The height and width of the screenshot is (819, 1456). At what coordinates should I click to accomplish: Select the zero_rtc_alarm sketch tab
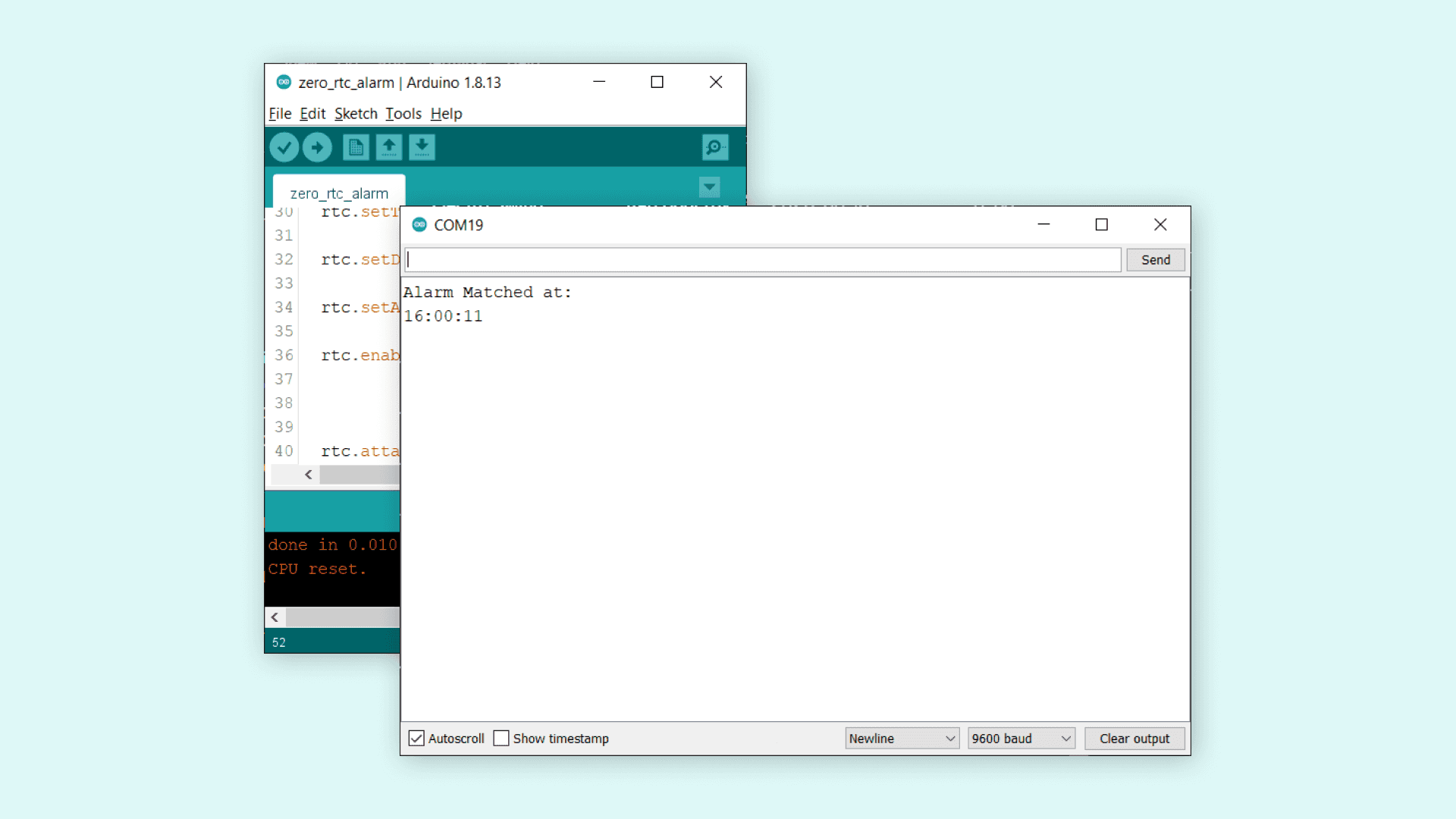[x=339, y=193]
